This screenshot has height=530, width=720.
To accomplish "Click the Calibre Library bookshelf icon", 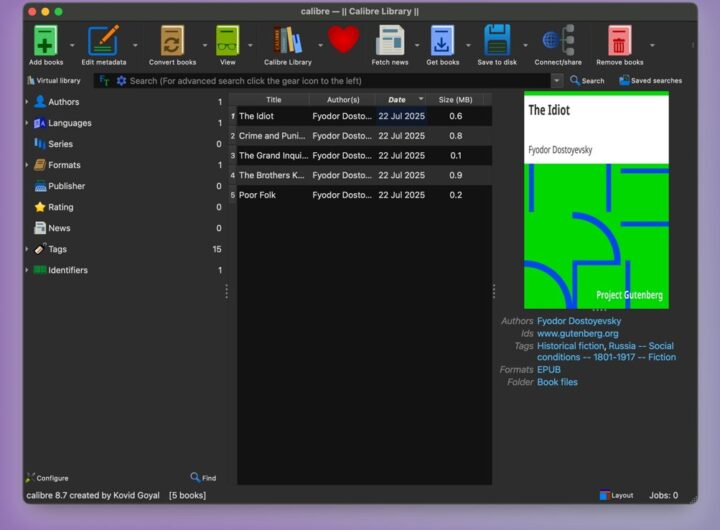I will click(287, 40).
